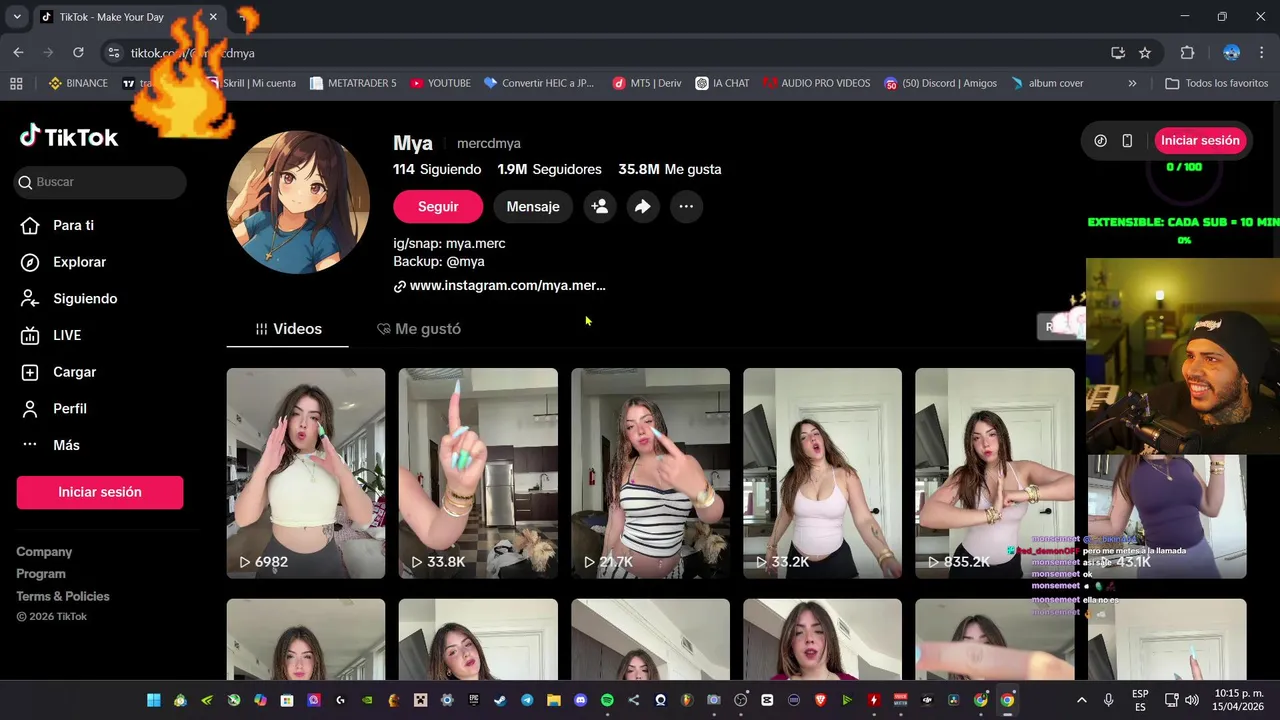The width and height of the screenshot is (1280, 720).
Task: Open the IA CHAT bookmark
Action: coord(722,83)
